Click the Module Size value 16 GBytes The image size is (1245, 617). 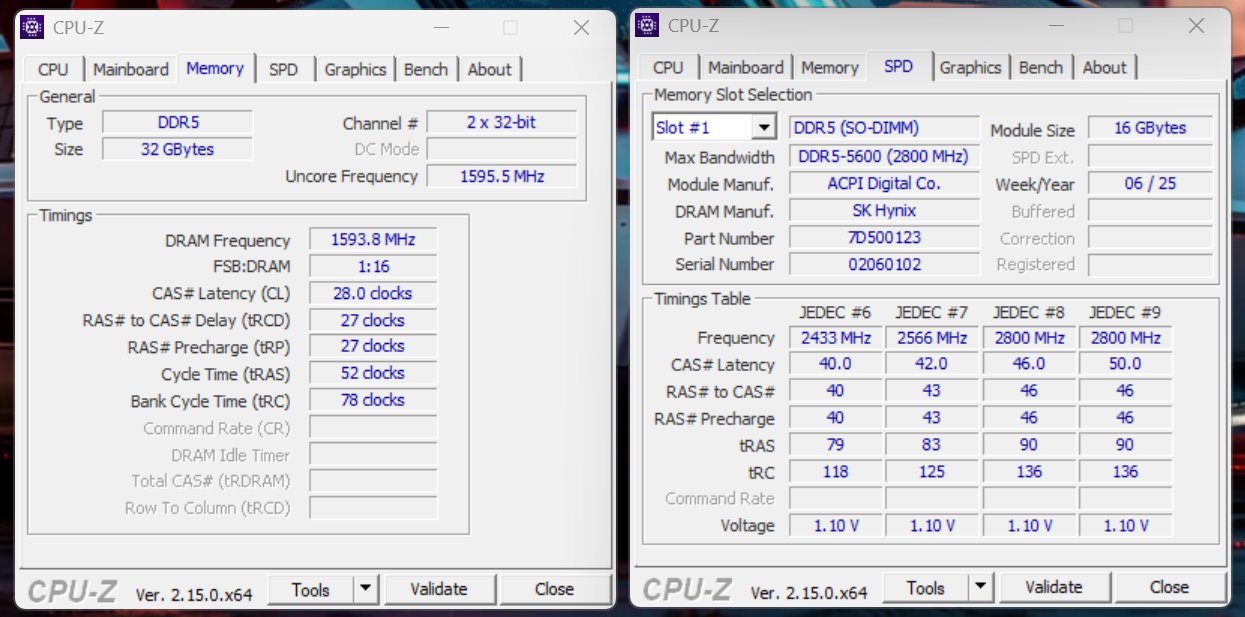1150,128
